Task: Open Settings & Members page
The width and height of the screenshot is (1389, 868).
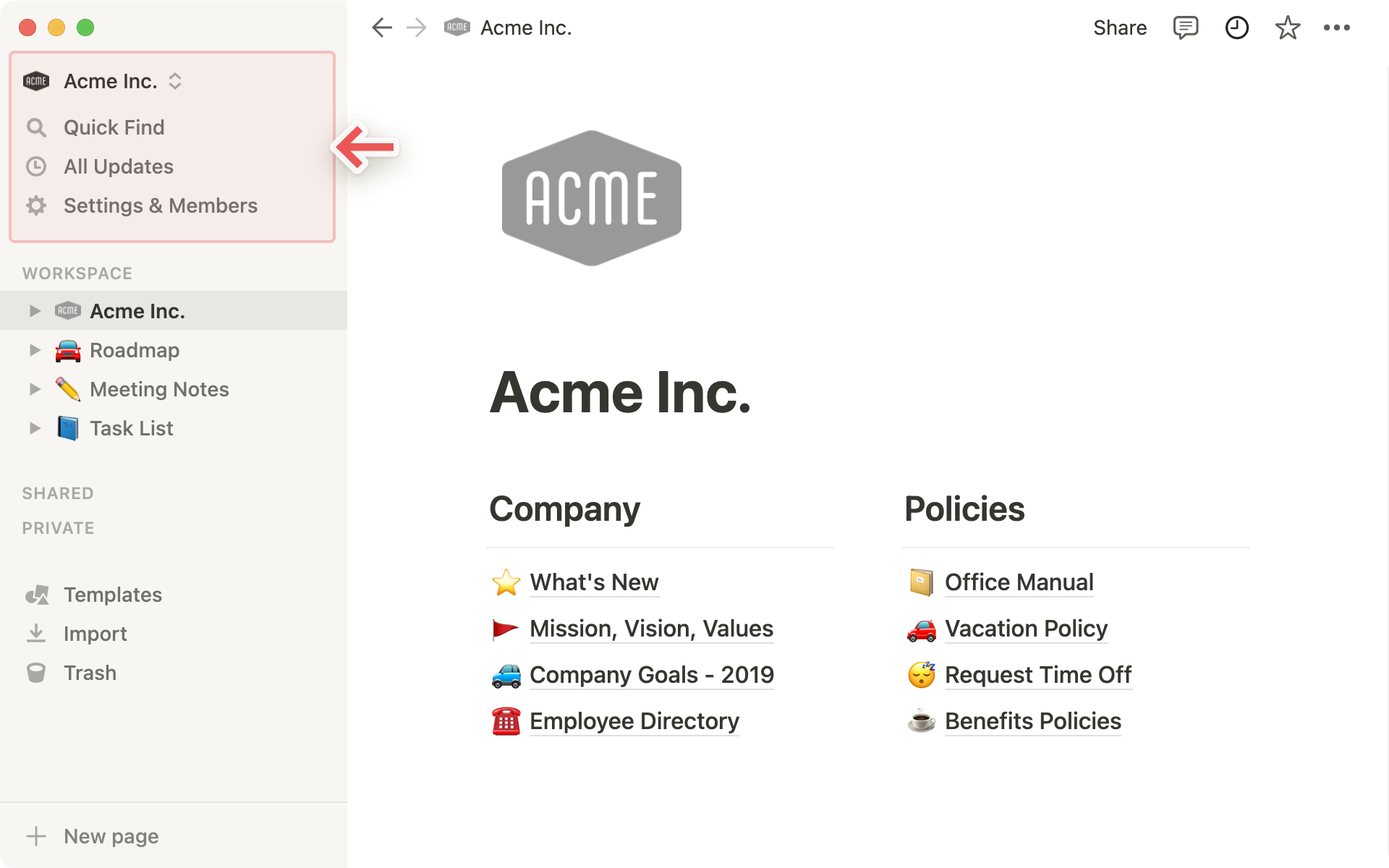Action: tap(159, 206)
